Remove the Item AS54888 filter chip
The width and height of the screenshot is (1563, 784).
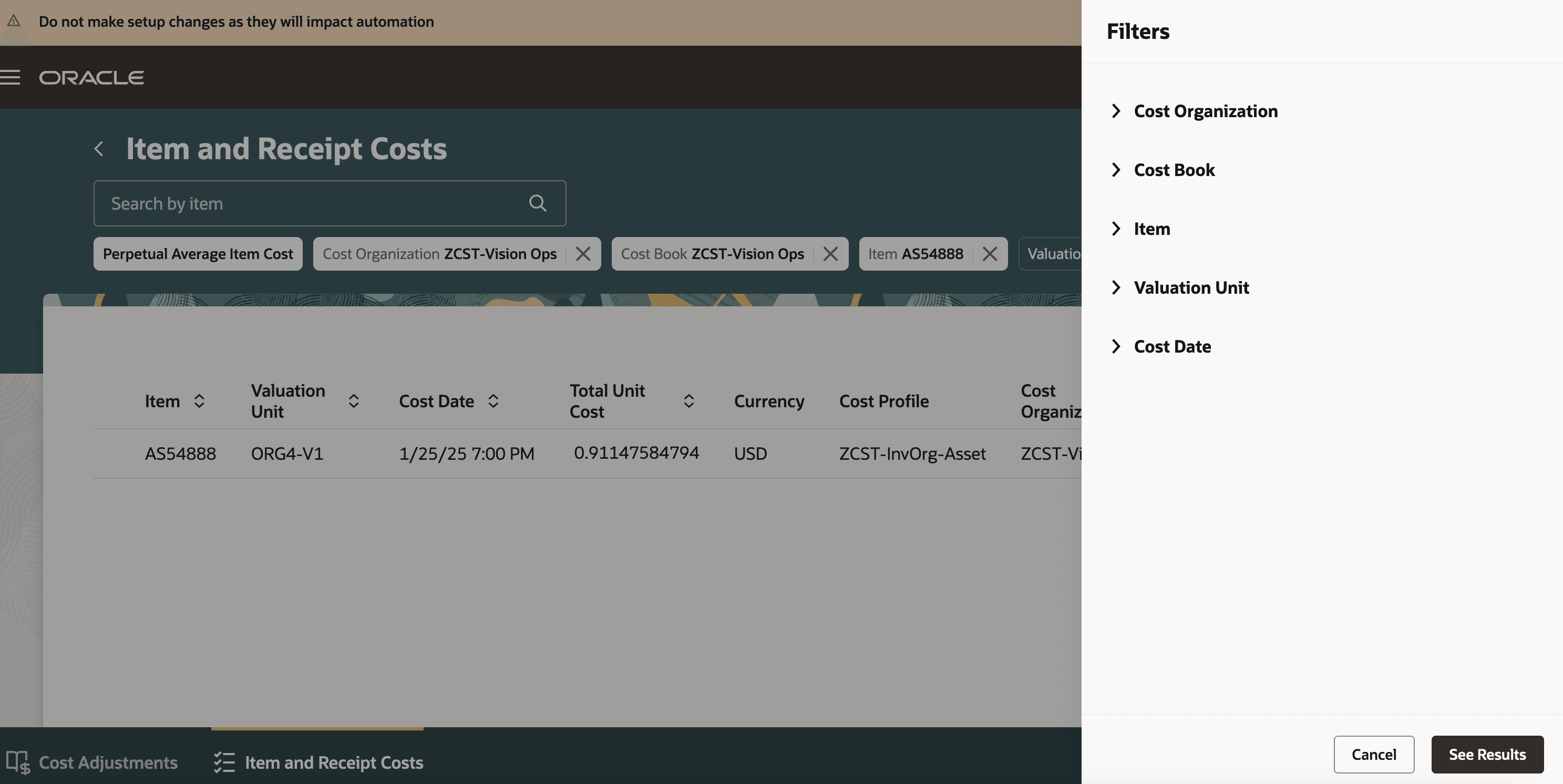pos(990,254)
